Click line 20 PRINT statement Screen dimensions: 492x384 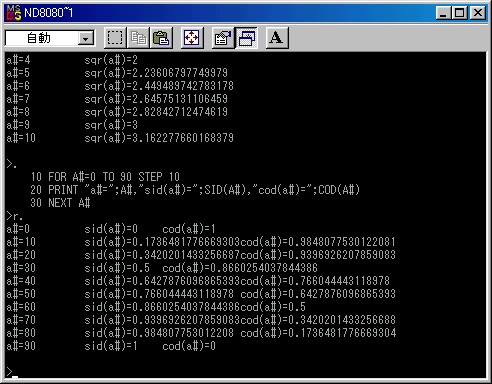(195, 190)
